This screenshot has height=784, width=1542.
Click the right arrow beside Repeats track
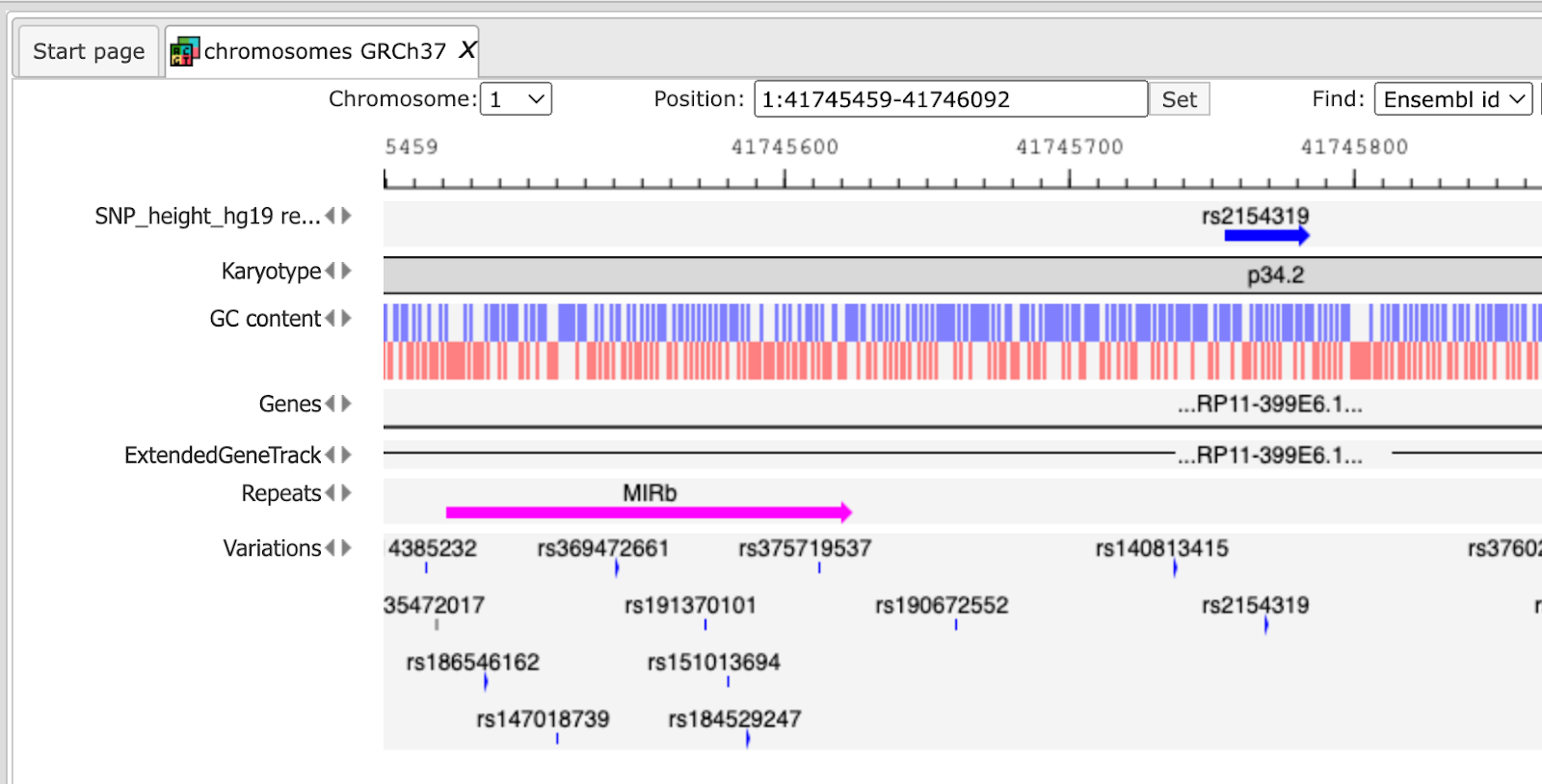347,493
